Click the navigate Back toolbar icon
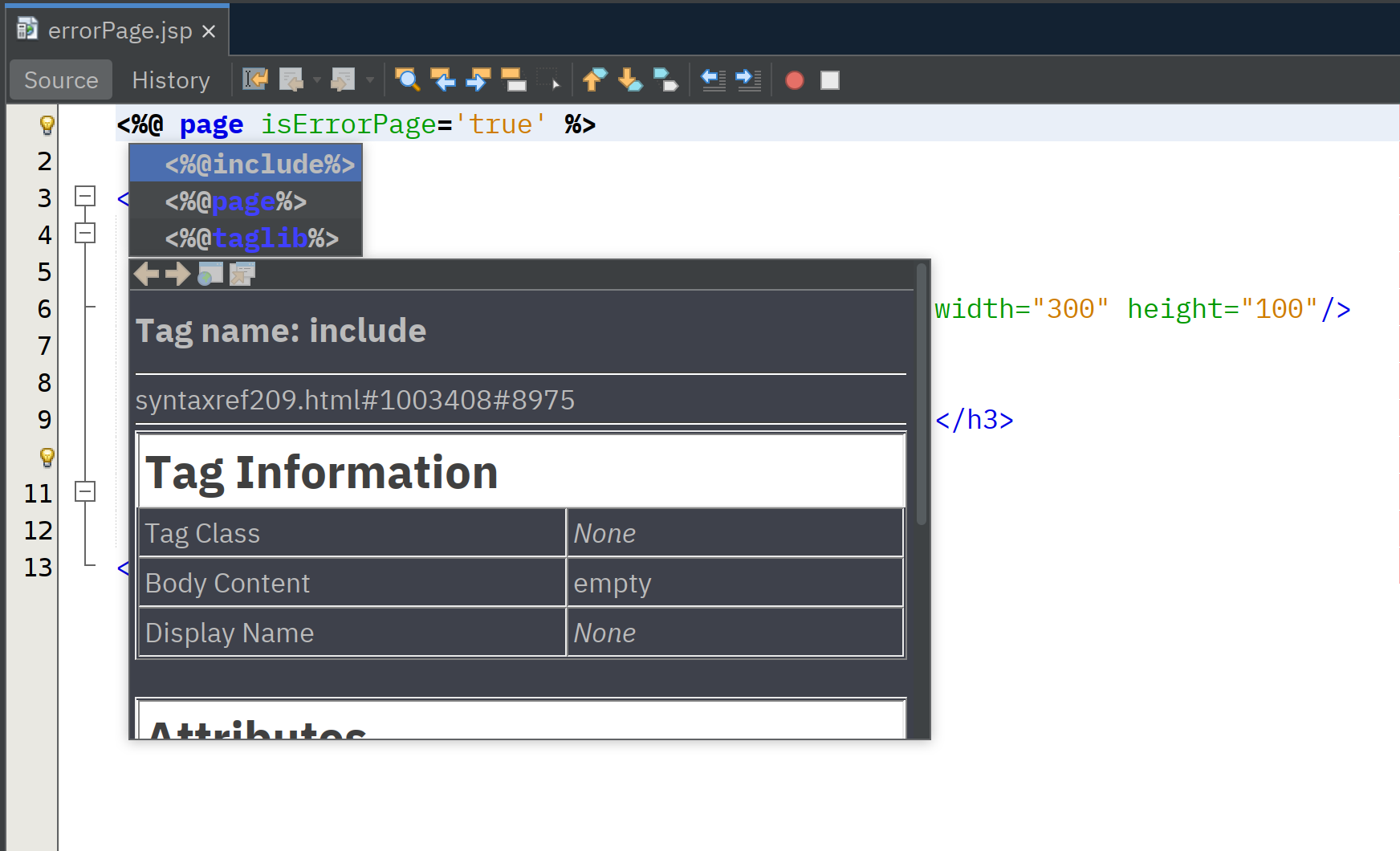The width and height of the screenshot is (1400, 851). 291,79
